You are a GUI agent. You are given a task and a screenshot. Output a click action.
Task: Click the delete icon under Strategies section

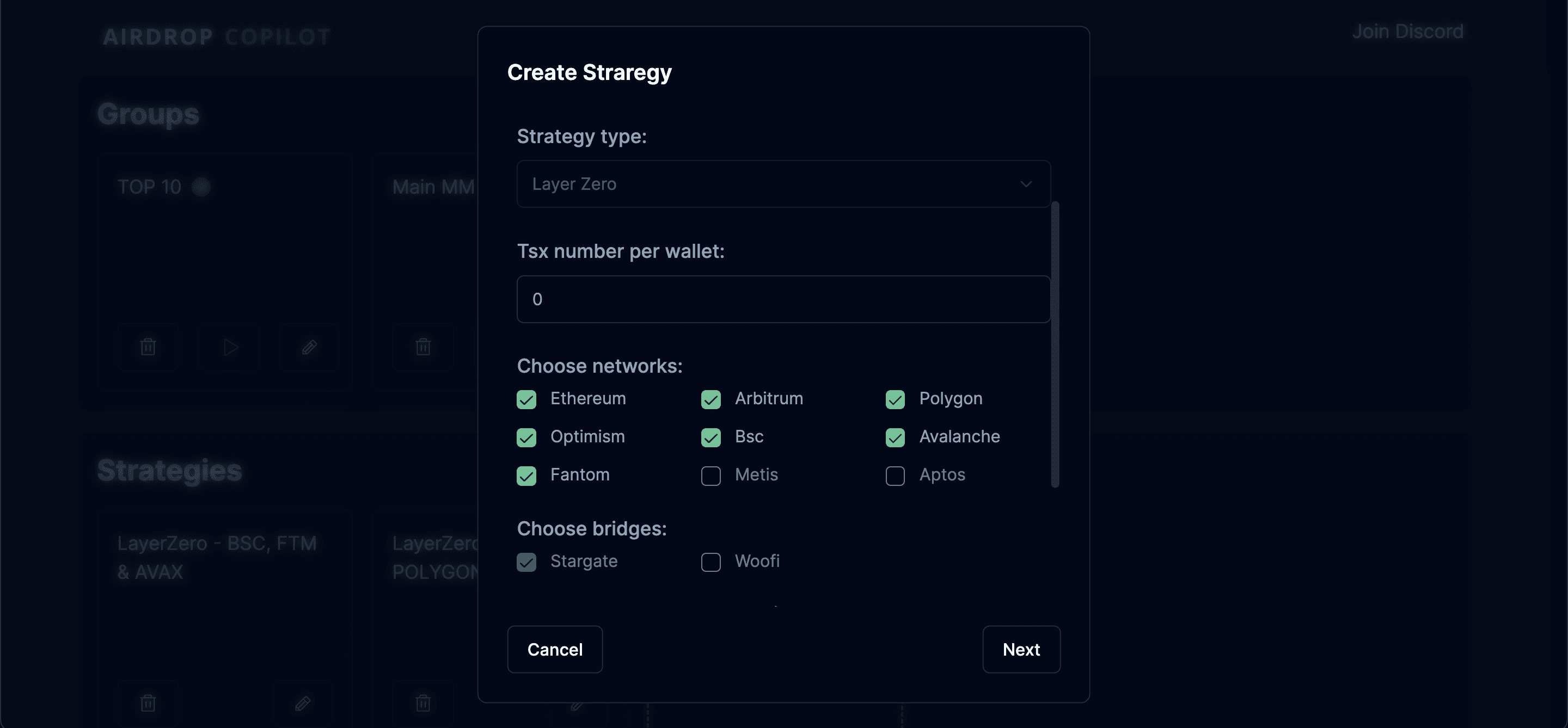pos(148,703)
